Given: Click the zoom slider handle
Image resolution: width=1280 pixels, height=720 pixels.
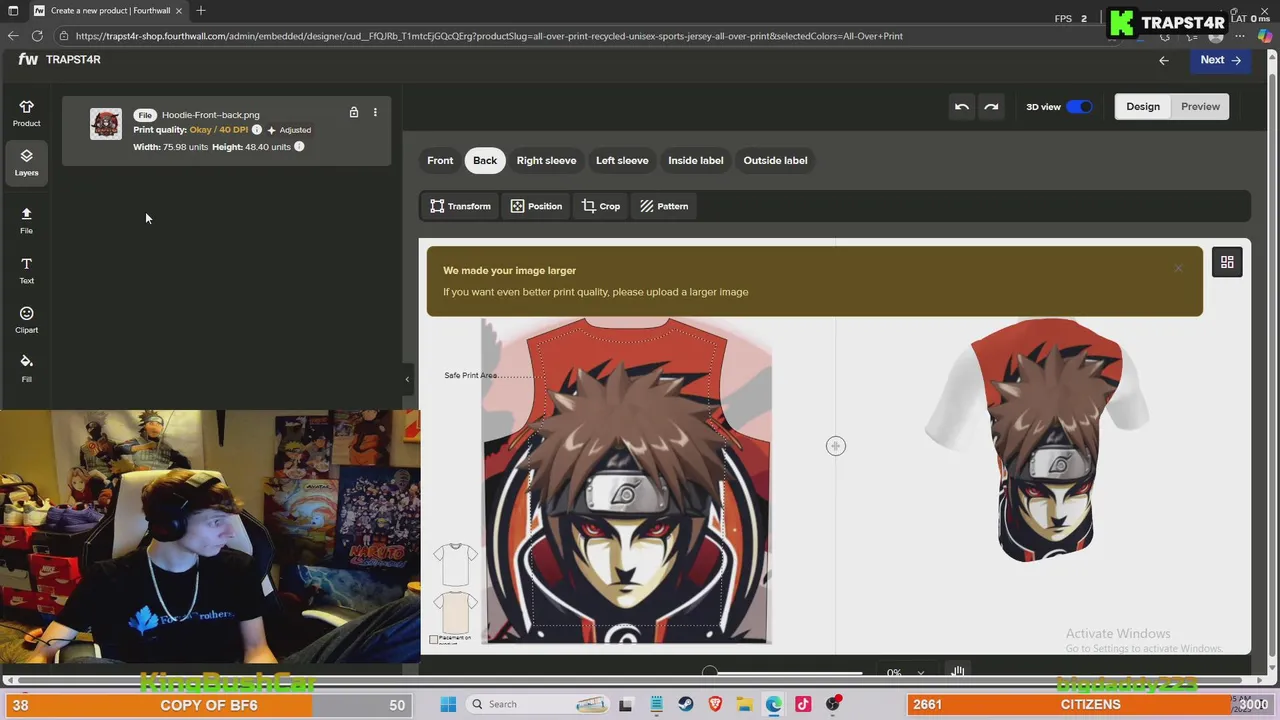Looking at the screenshot, I should pyautogui.click(x=709, y=673).
